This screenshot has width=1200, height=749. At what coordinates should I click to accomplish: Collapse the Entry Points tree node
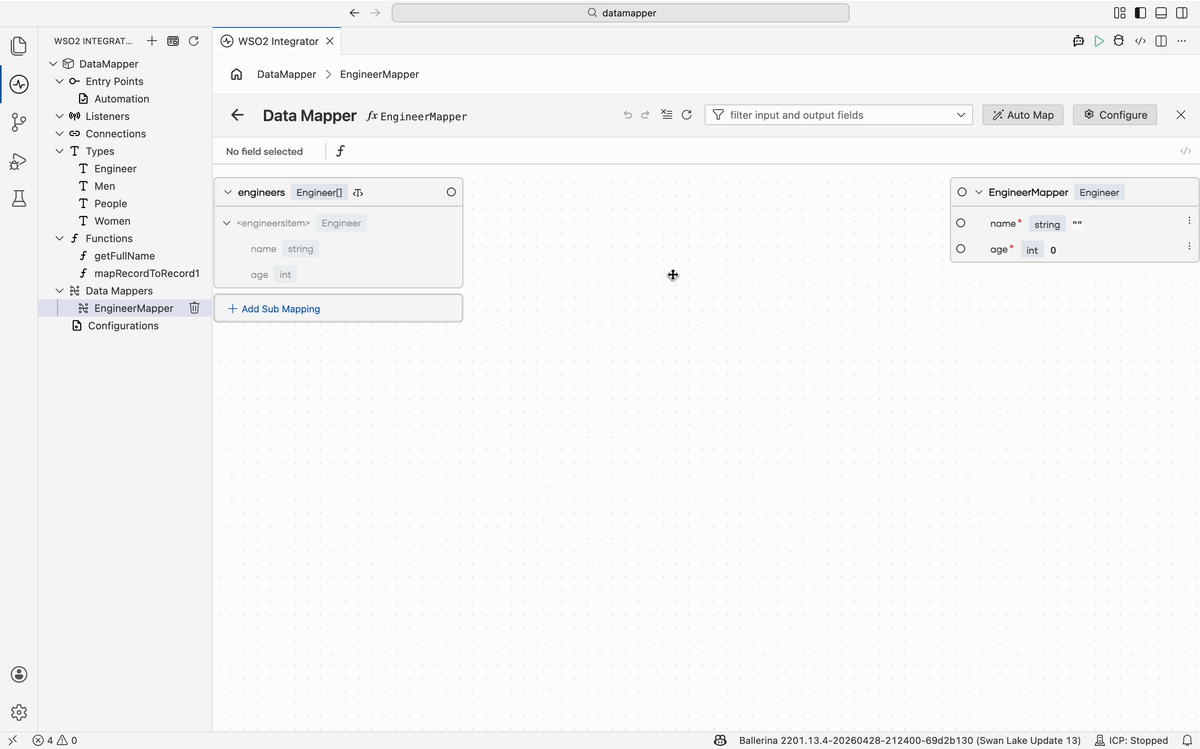click(x=59, y=81)
